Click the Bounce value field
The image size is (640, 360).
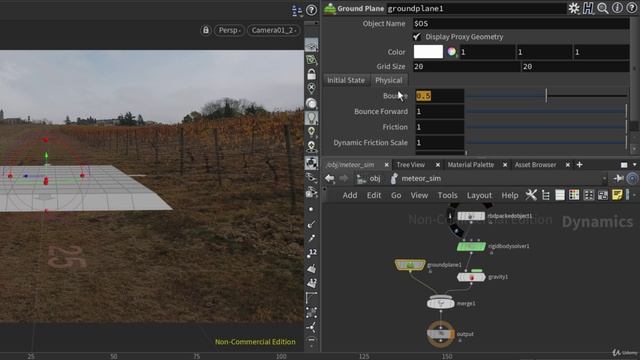coord(439,96)
